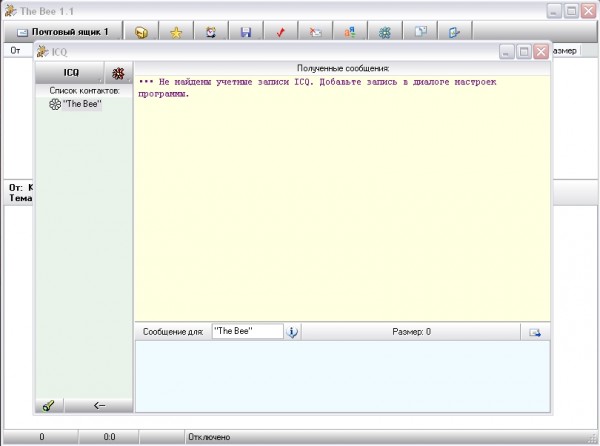Click the blue info icon beside recipient field
Screen dimensions: 600x446
click(x=292, y=332)
